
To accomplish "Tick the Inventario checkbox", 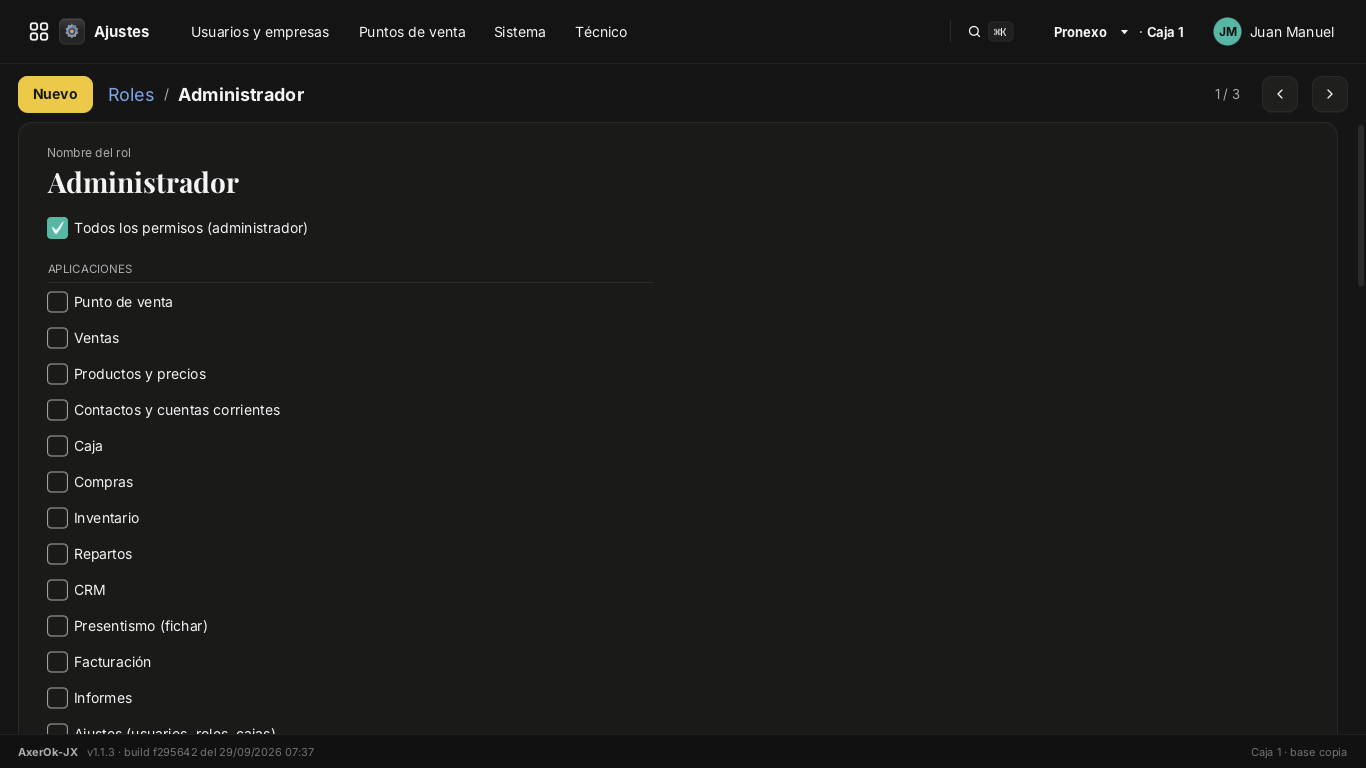I will [x=57, y=518].
